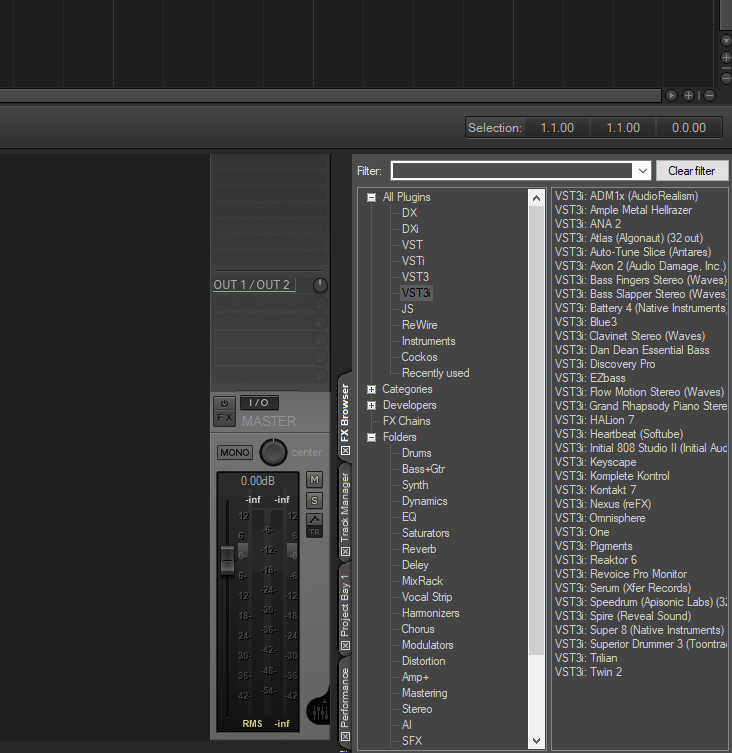
Task: Close the Track Manager docker tab with its X
Action: point(345,552)
